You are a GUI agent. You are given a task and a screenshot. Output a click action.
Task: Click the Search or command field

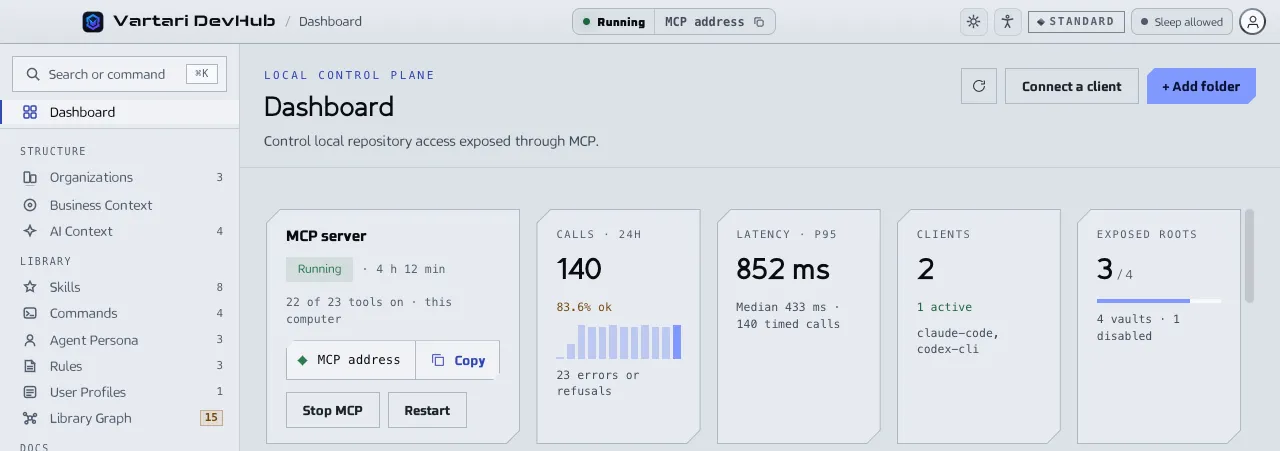(x=119, y=74)
